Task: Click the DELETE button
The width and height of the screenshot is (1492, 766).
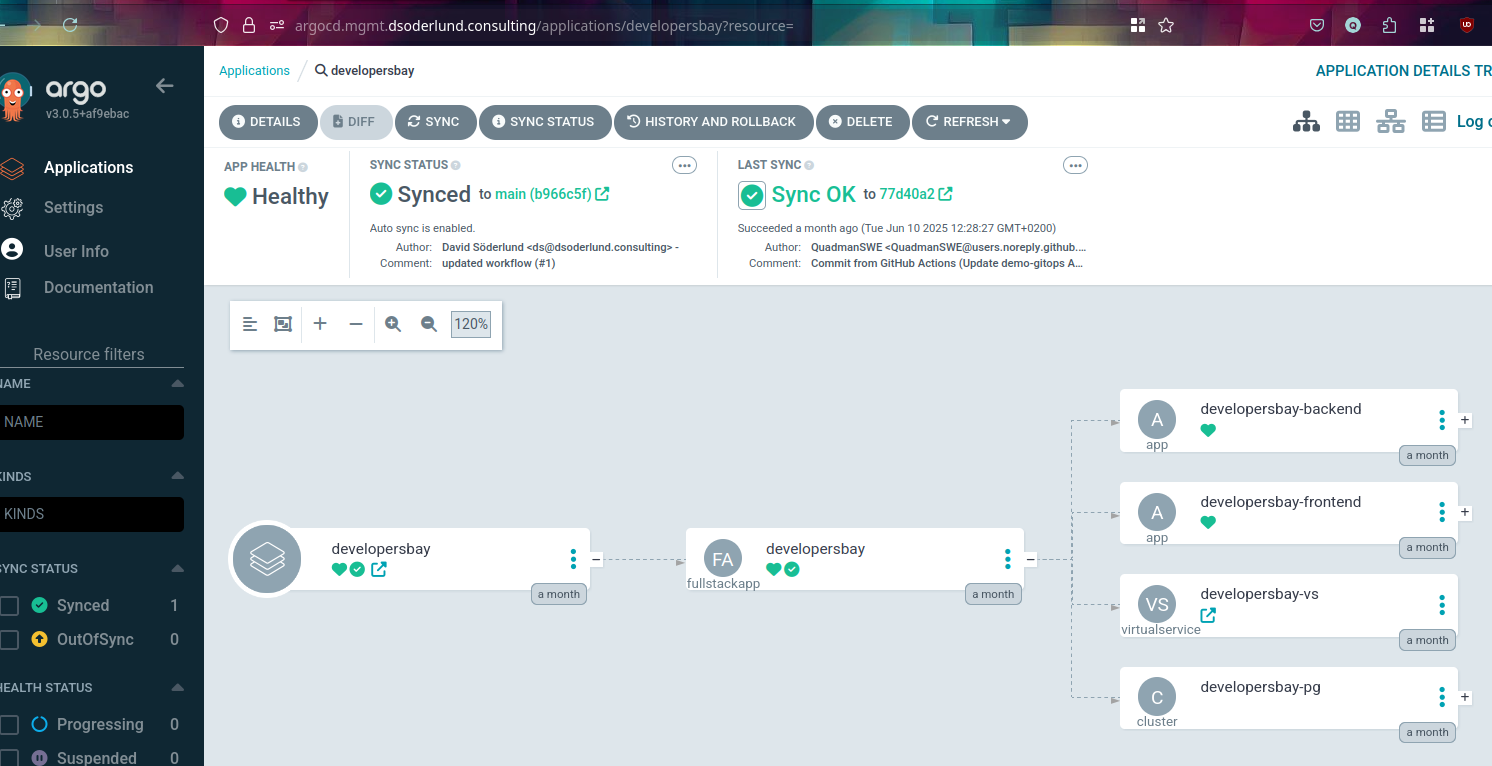Action: click(x=862, y=122)
